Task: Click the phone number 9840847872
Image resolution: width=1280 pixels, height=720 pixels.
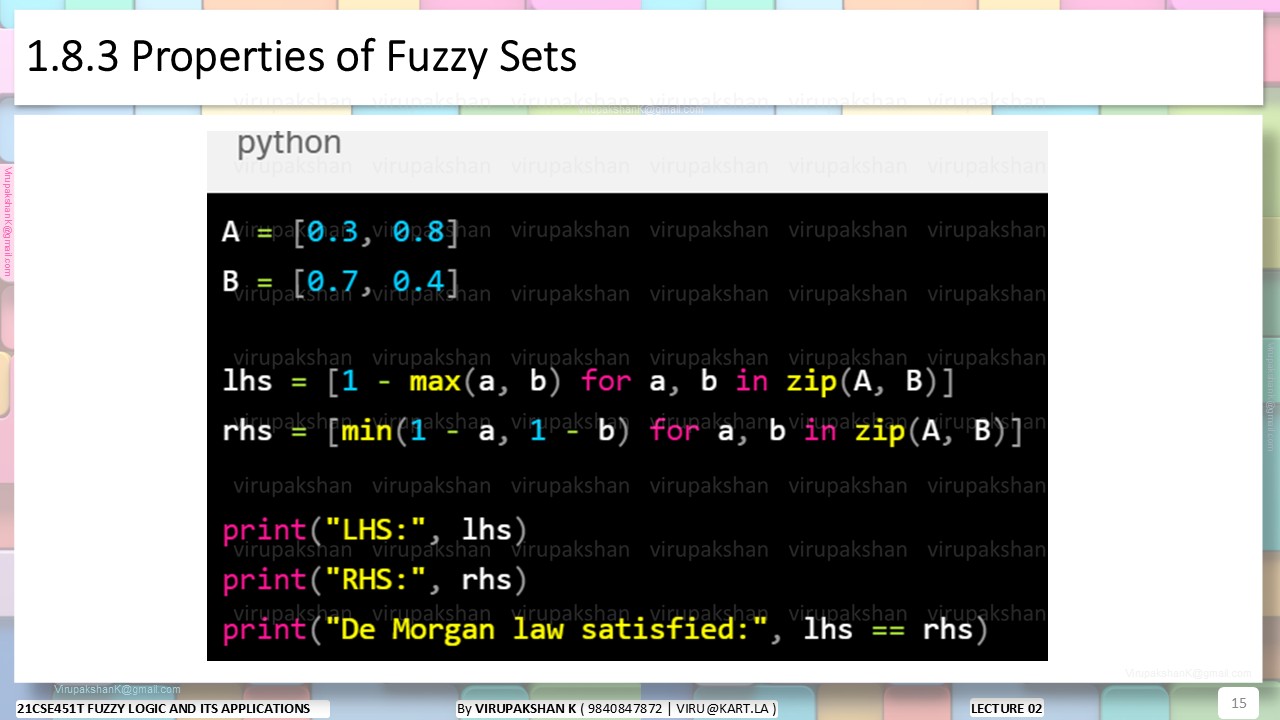Action: coord(626,709)
